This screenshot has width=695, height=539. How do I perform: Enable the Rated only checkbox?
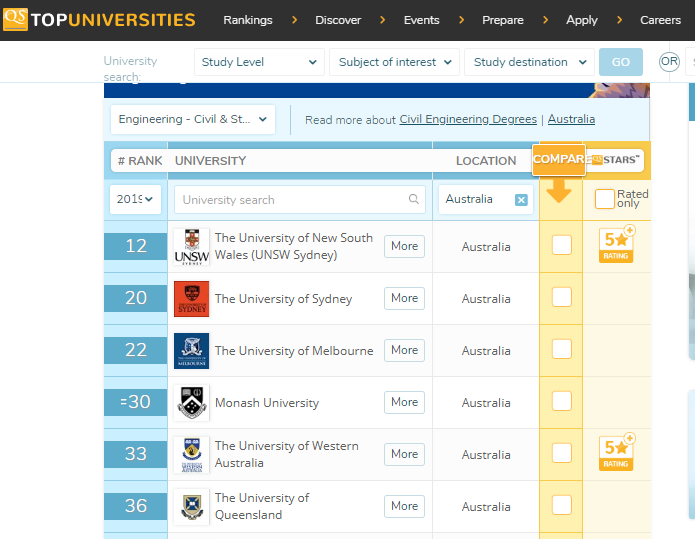point(604,199)
